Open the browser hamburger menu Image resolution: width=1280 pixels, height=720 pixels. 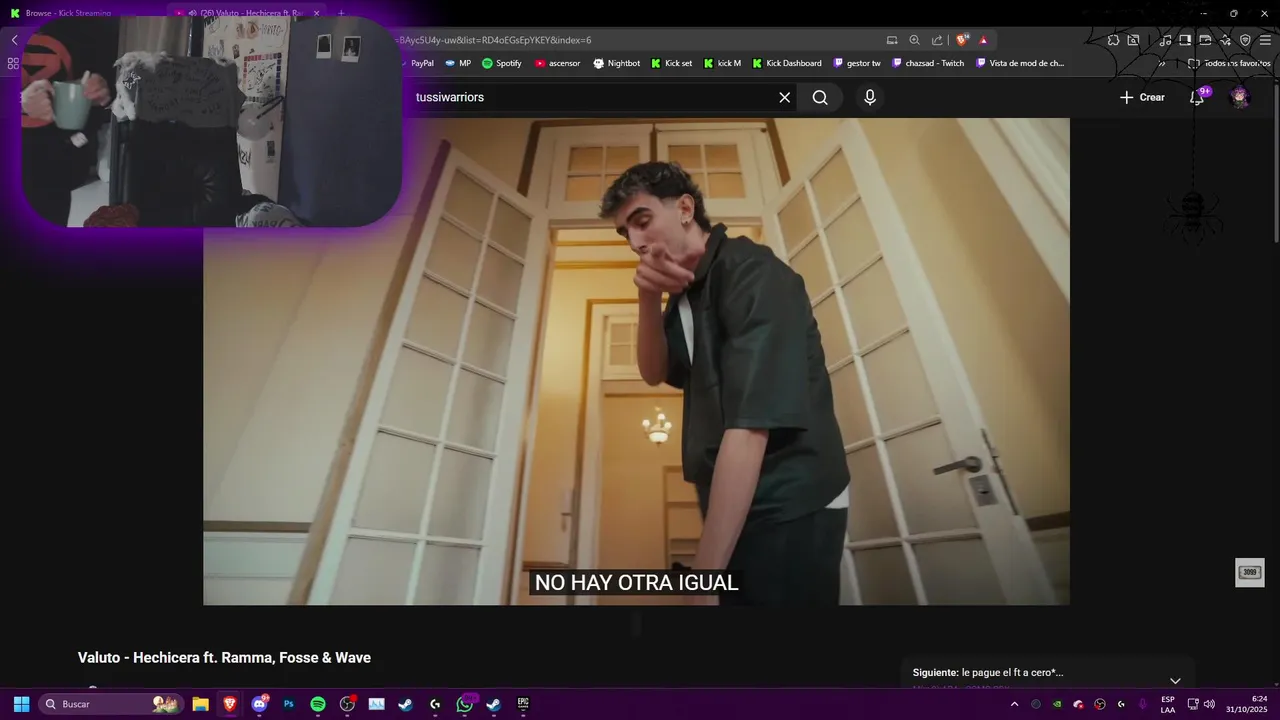pos(1266,40)
